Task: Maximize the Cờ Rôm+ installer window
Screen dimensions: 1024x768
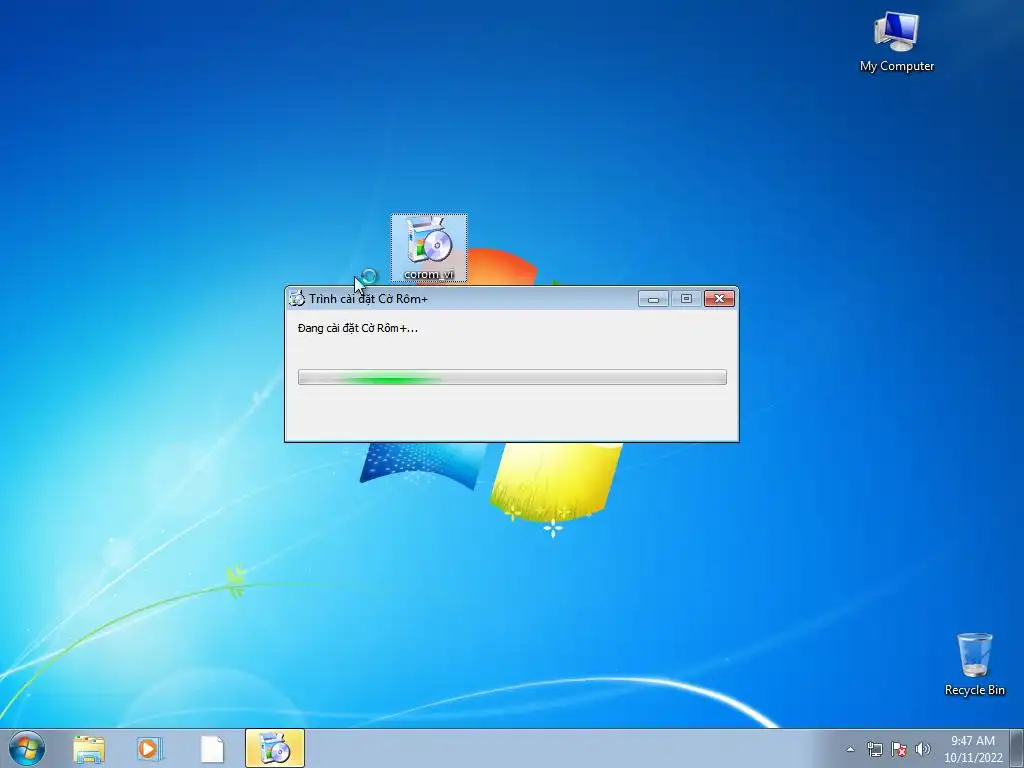Action: 686,298
